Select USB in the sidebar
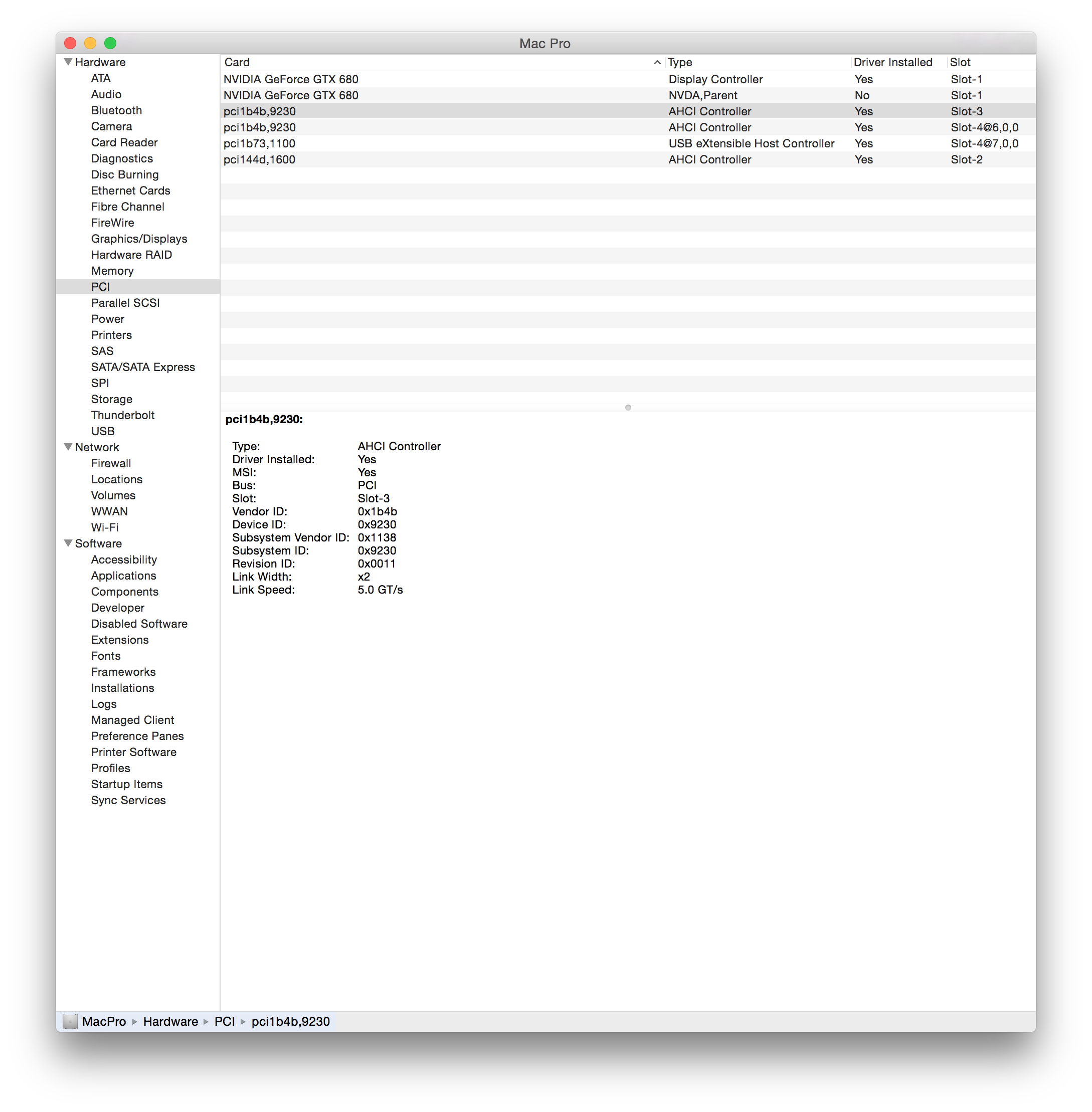Screen dimensions: 1092x1112 [103, 432]
